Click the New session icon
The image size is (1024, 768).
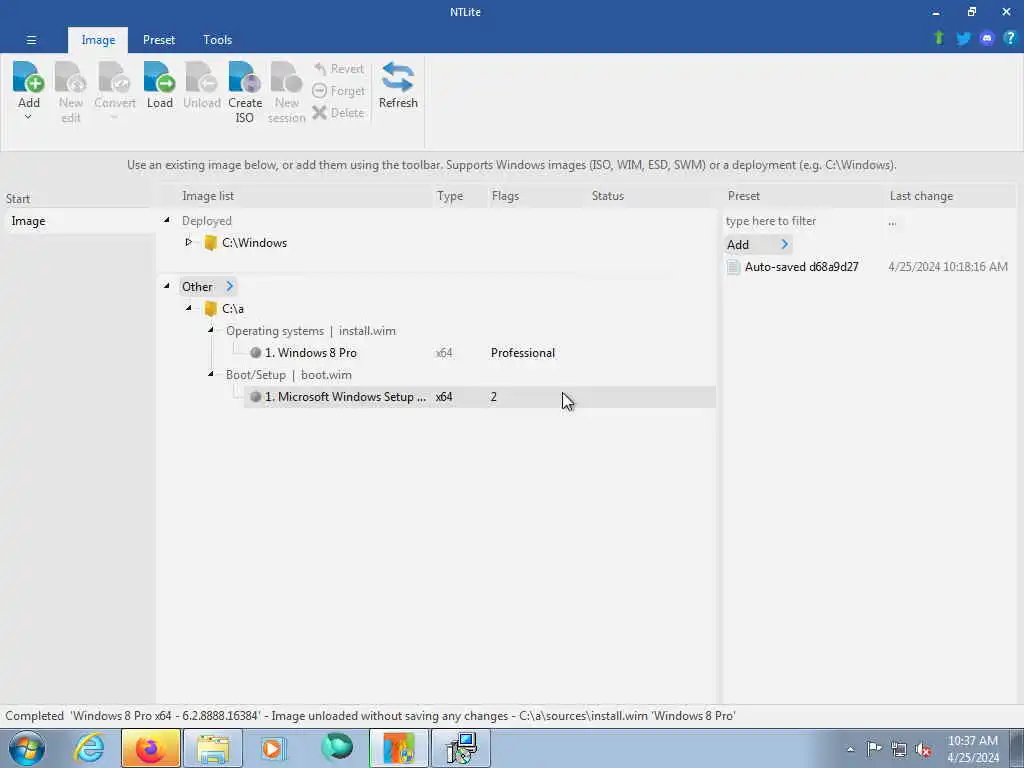(286, 77)
